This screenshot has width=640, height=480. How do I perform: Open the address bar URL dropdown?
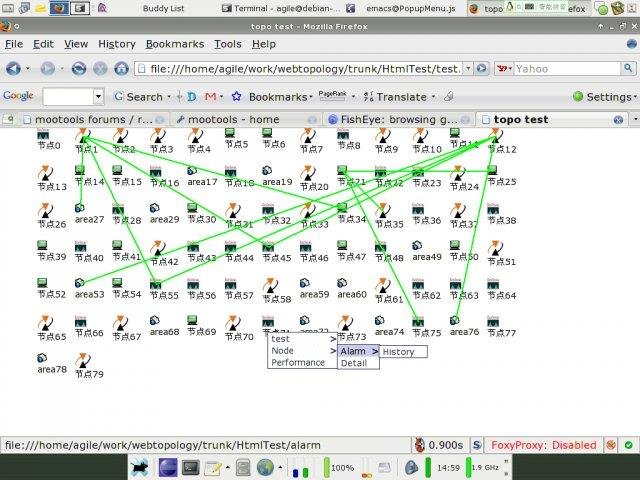pyautogui.click(x=469, y=68)
